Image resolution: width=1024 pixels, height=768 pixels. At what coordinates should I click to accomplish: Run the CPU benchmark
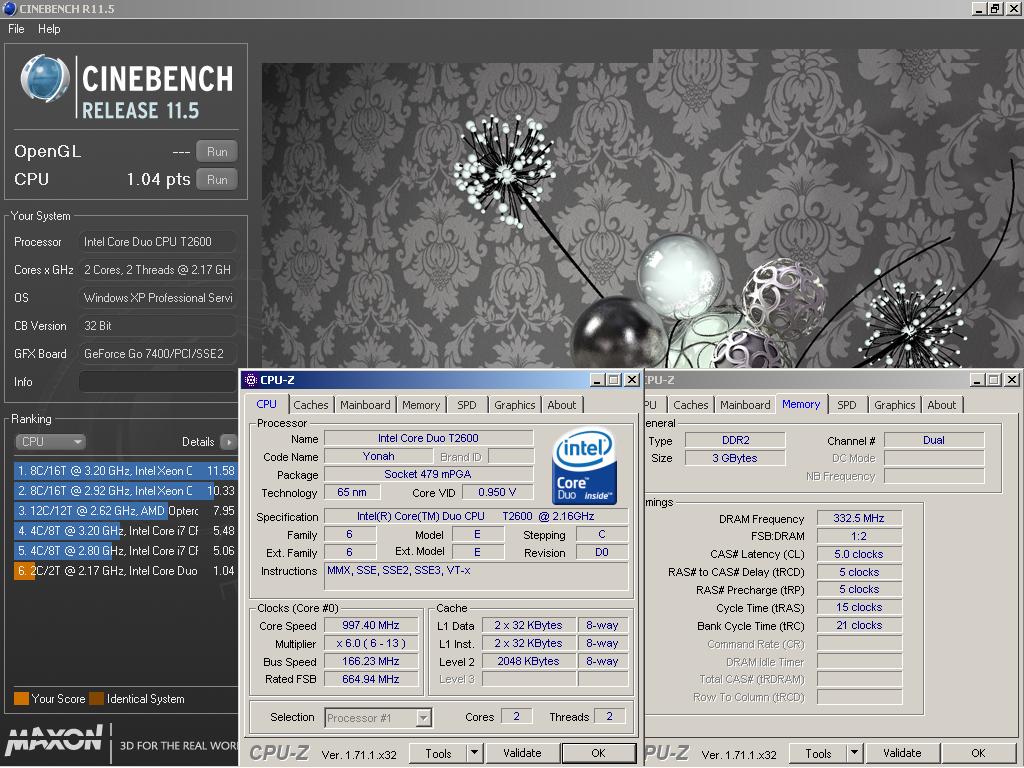click(x=217, y=180)
